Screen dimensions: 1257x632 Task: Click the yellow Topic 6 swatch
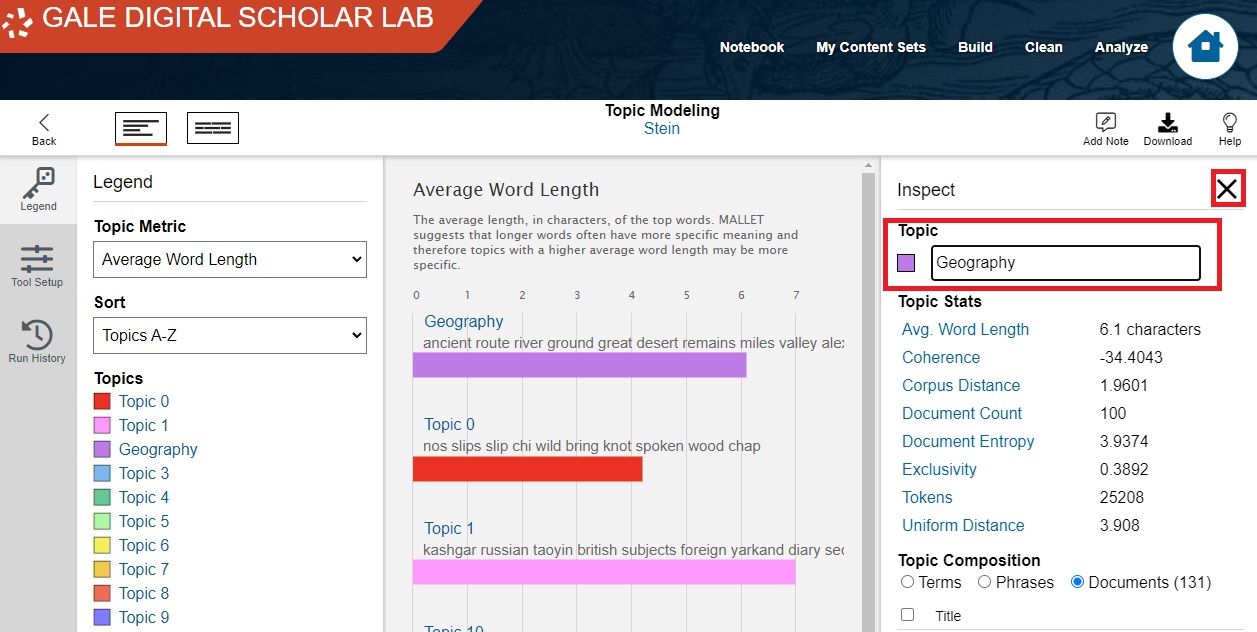(102, 545)
